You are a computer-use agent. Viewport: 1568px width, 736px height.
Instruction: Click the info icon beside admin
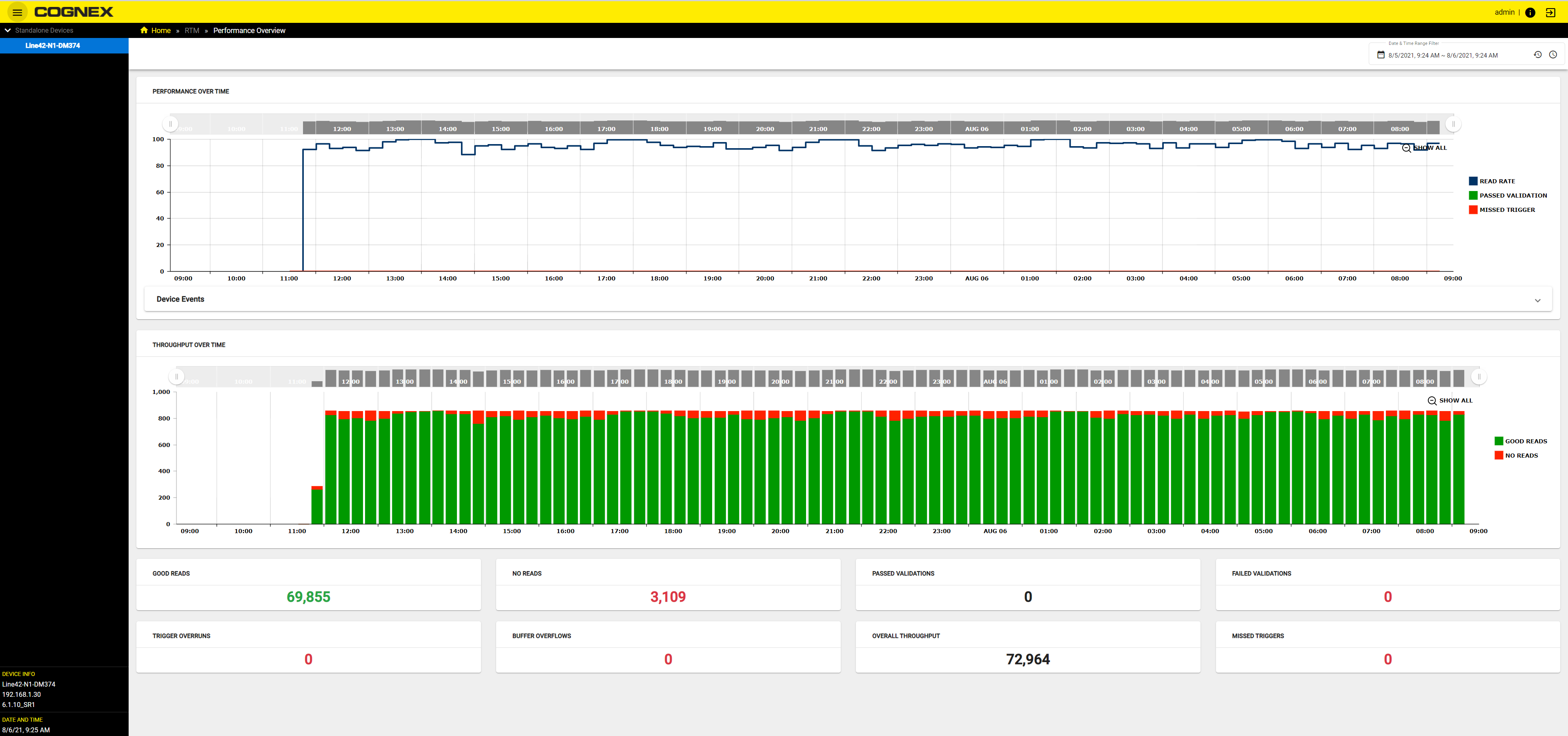(x=1530, y=12)
